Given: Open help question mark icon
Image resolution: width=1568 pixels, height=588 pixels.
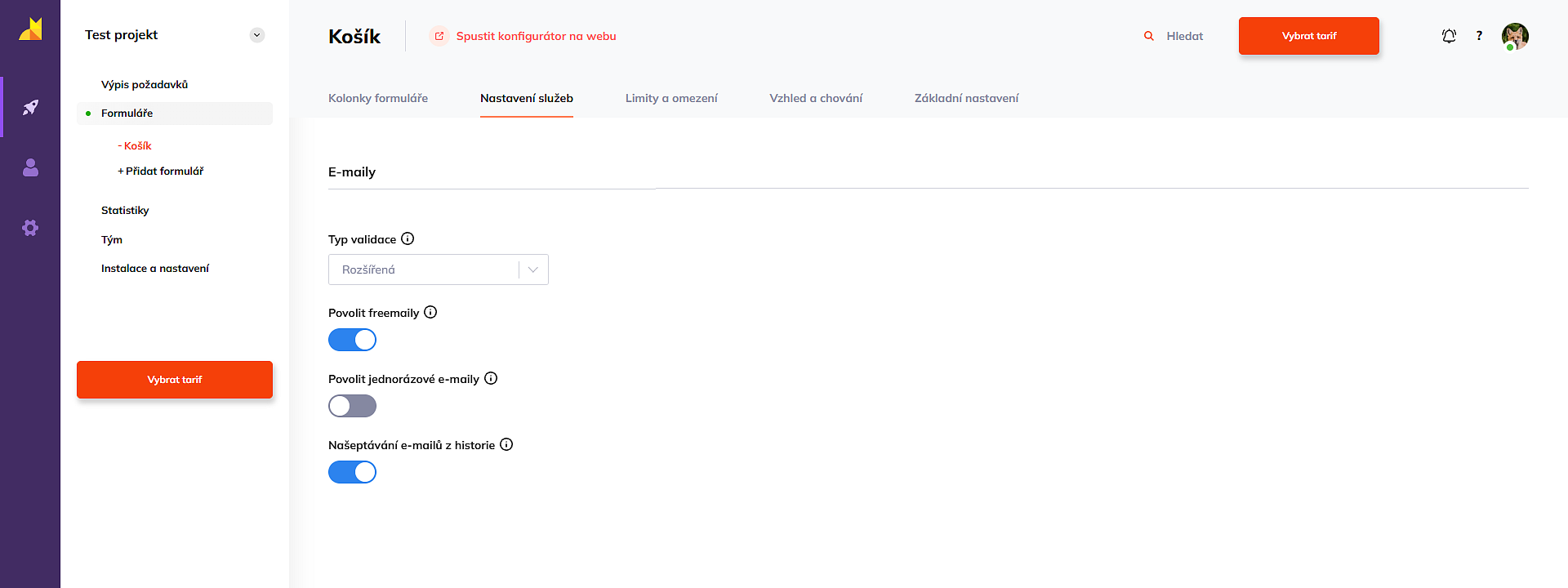Looking at the screenshot, I should pyautogui.click(x=1479, y=36).
